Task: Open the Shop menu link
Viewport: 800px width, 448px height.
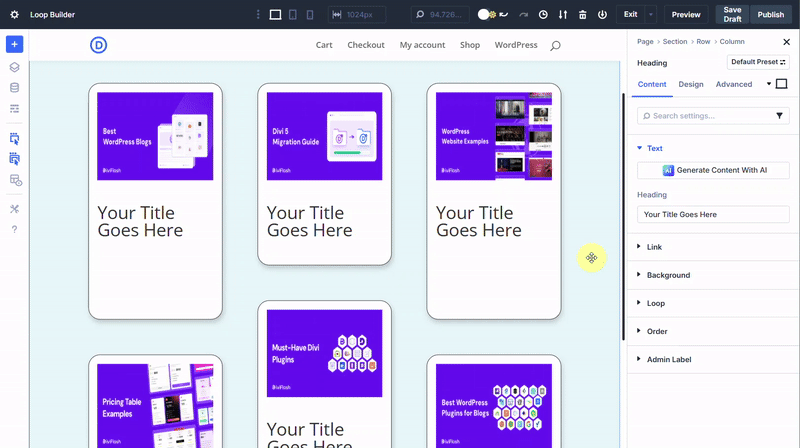Action: click(x=470, y=45)
